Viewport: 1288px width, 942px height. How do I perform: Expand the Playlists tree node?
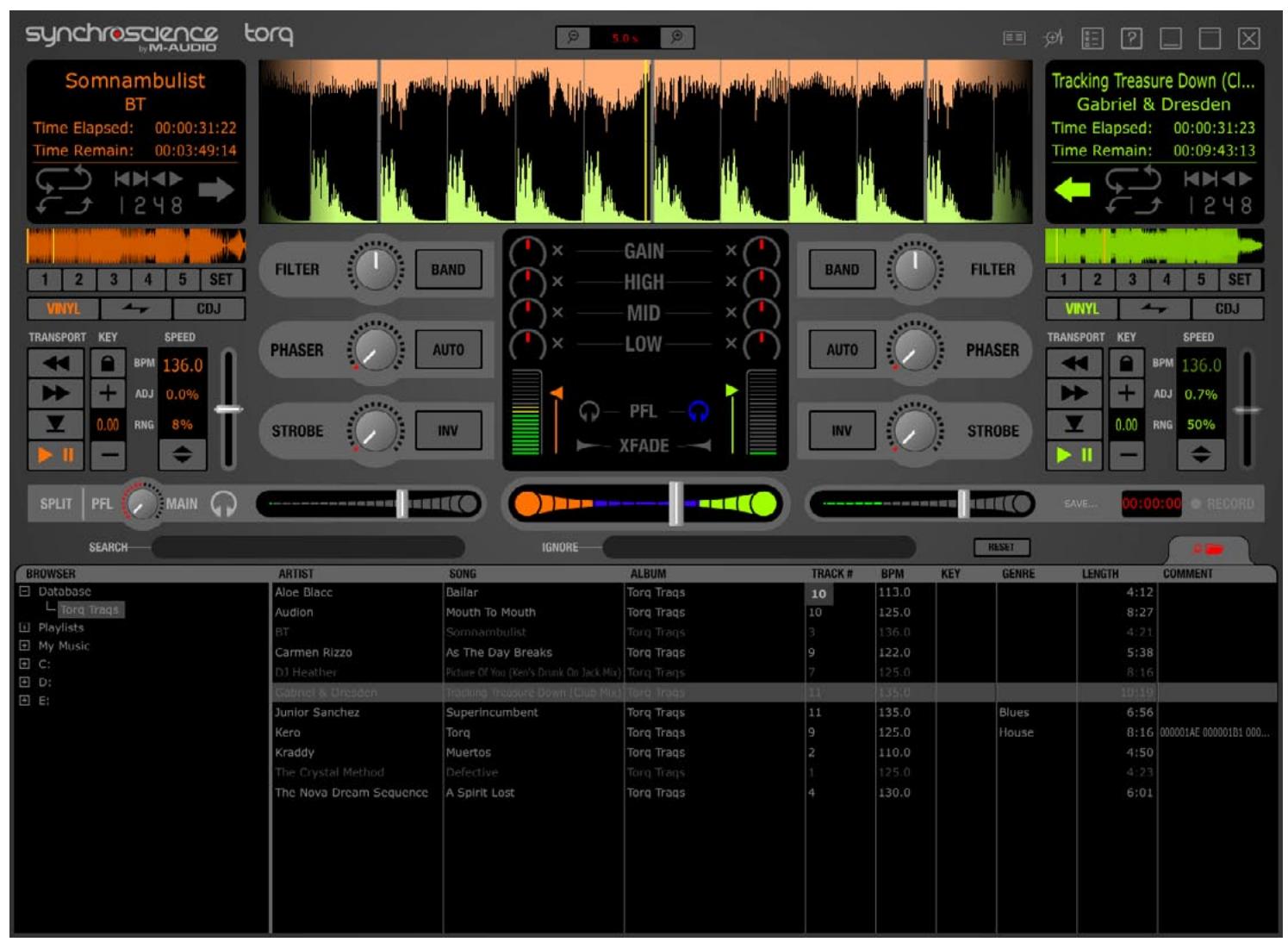coord(25,627)
